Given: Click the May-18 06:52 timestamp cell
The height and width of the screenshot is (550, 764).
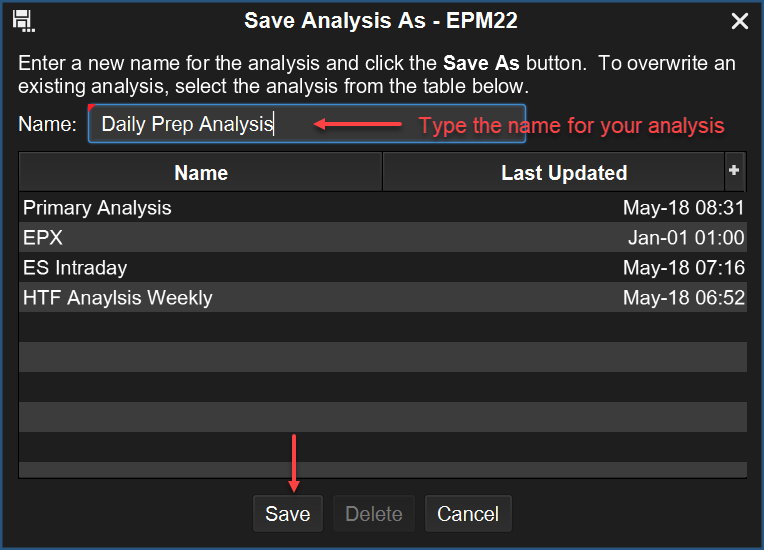Looking at the screenshot, I should coord(683,298).
